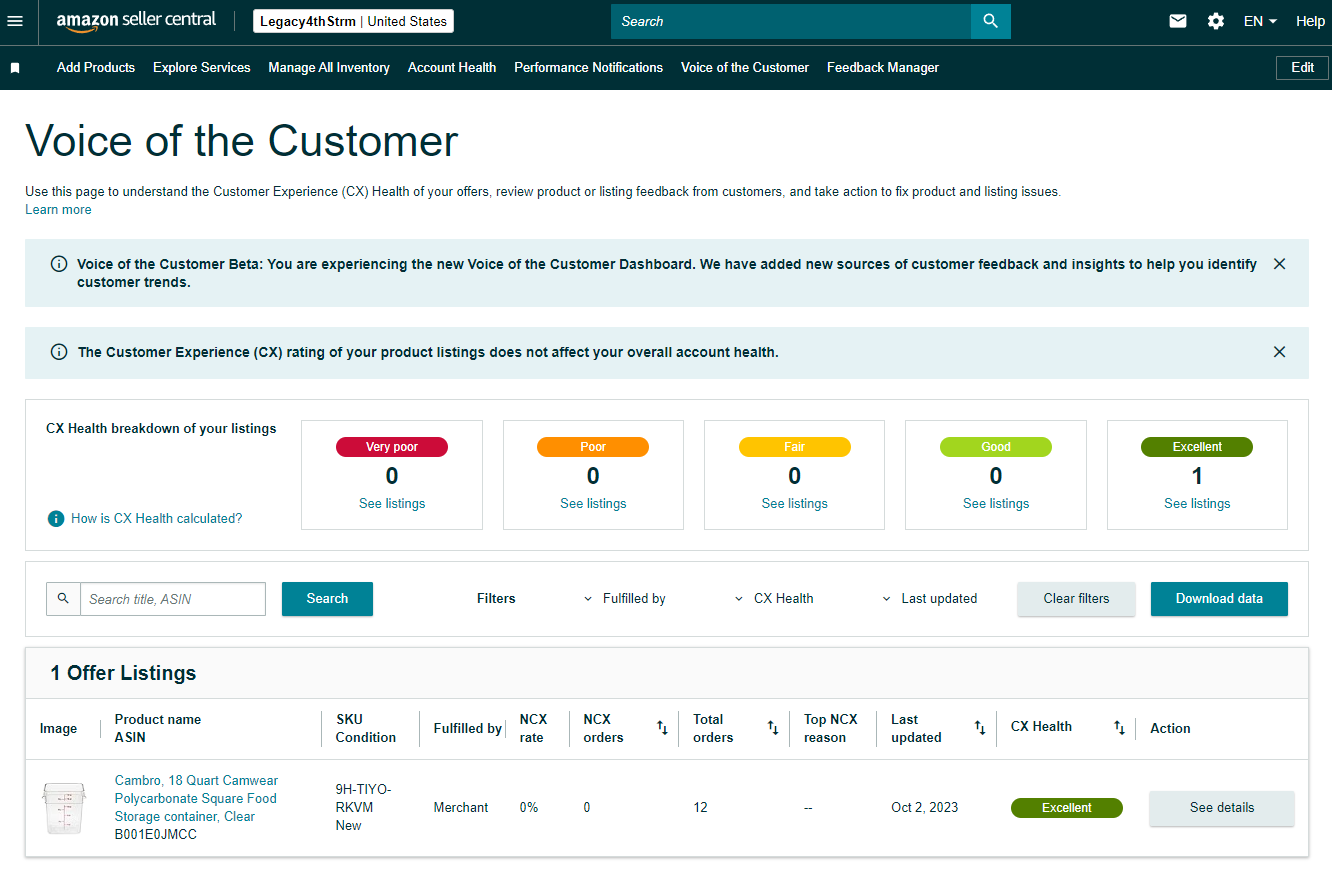
Task: Click ASIN text B001E0JMCC
Action: (156, 835)
